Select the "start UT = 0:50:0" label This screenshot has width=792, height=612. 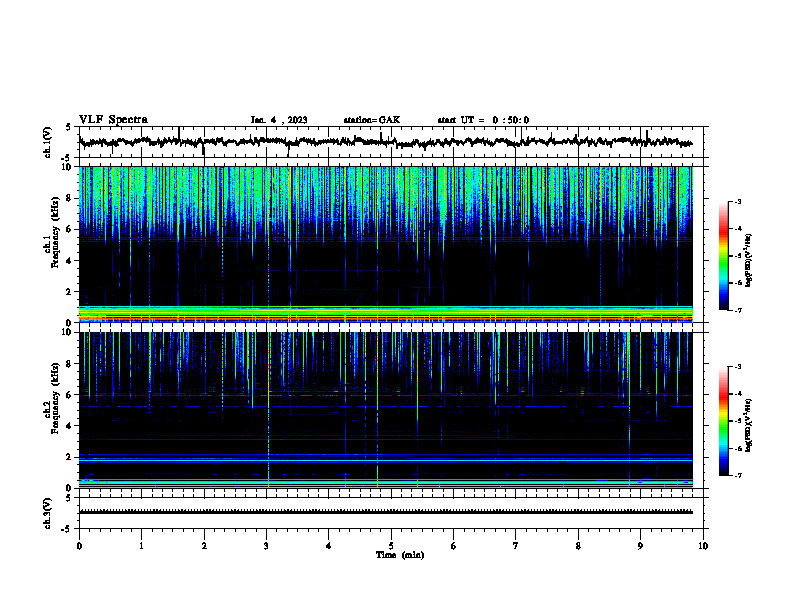(483, 120)
